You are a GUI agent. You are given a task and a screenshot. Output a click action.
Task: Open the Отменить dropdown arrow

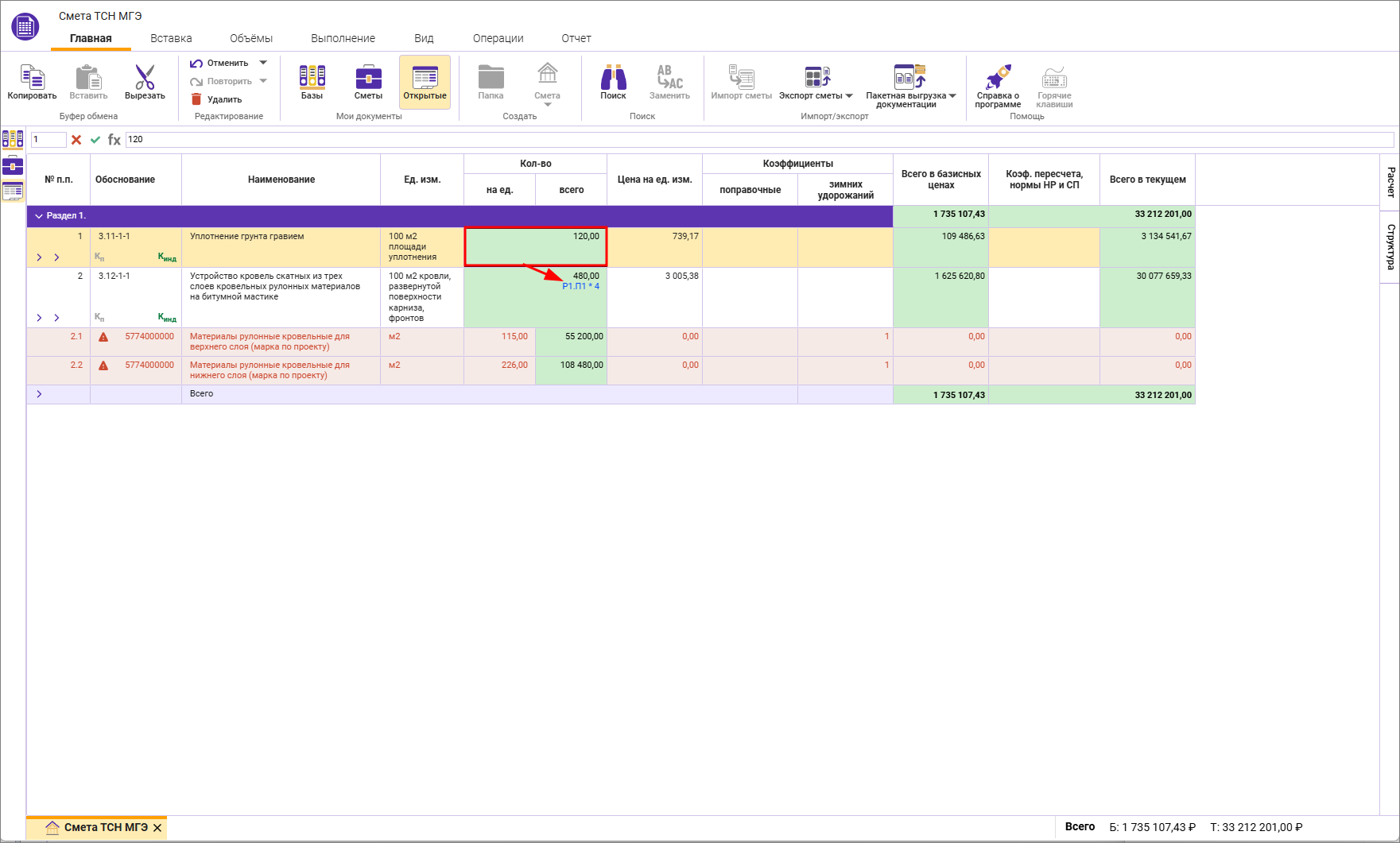point(263,63)
